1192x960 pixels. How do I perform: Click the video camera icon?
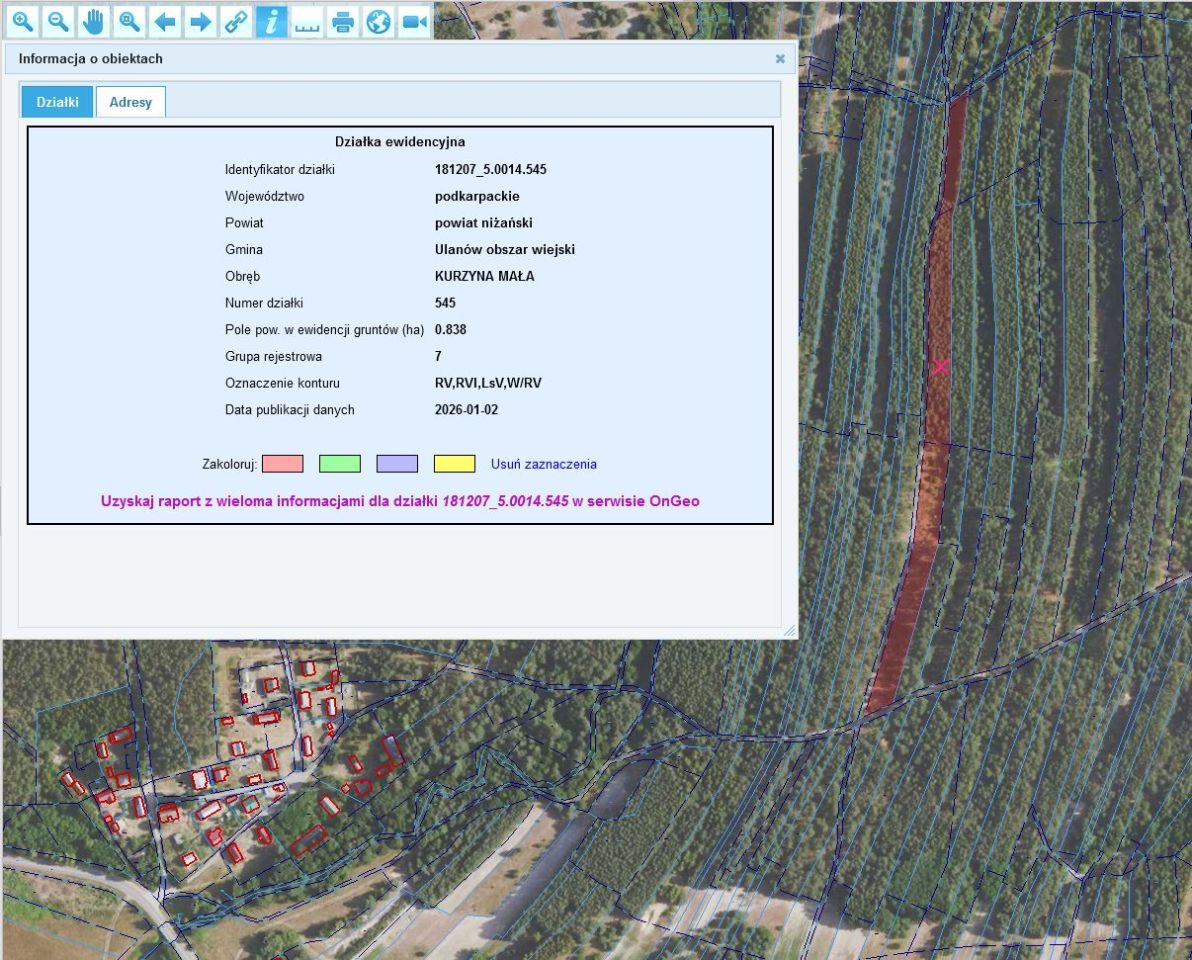414,21
